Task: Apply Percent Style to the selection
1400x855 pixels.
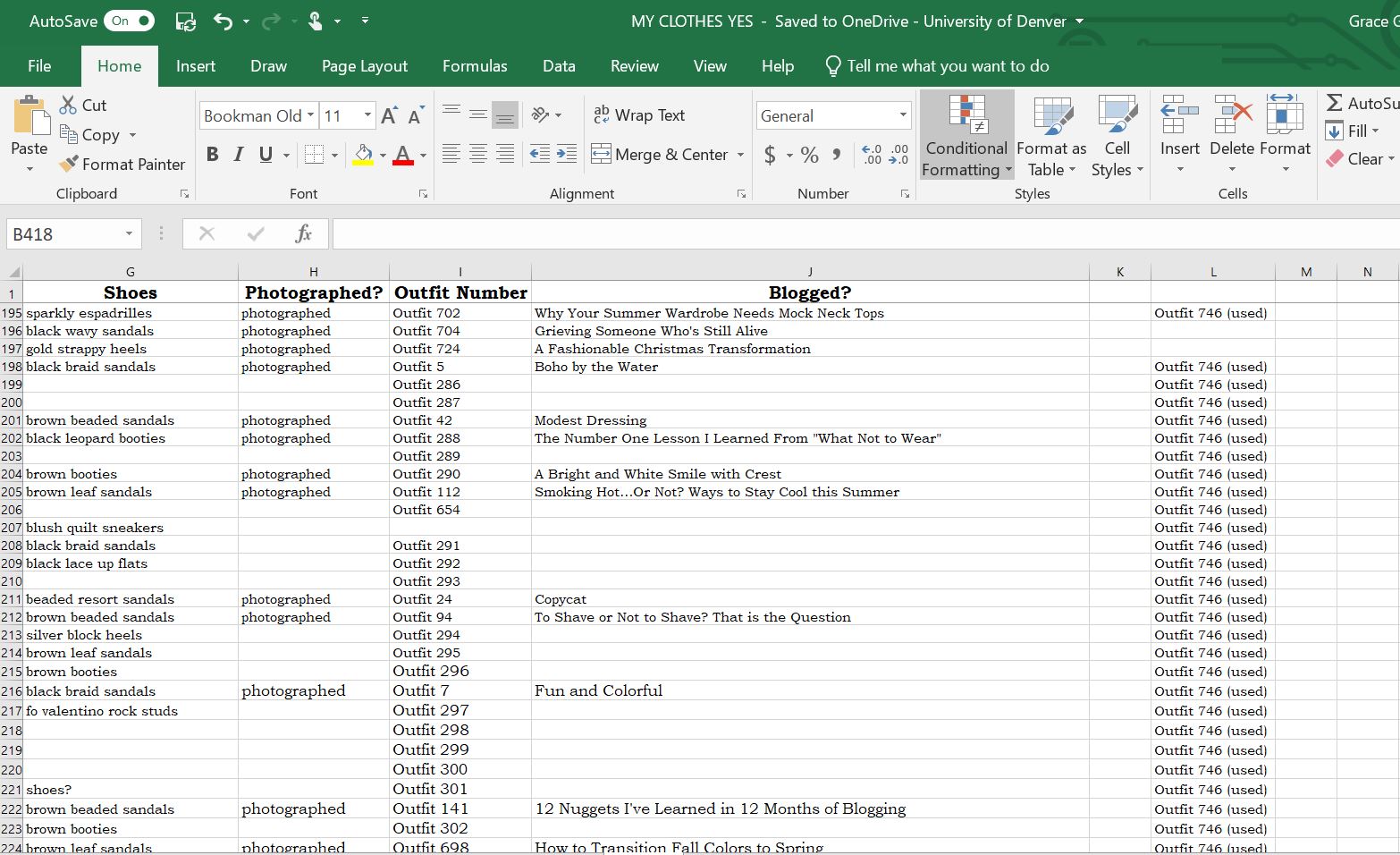Action: (809, 154)
